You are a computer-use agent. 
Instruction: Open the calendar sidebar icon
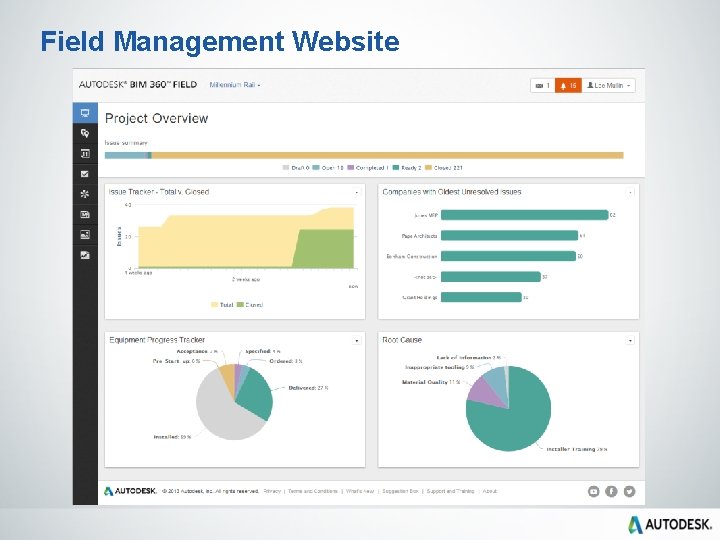pyautogui.click(x=85, y=153)
